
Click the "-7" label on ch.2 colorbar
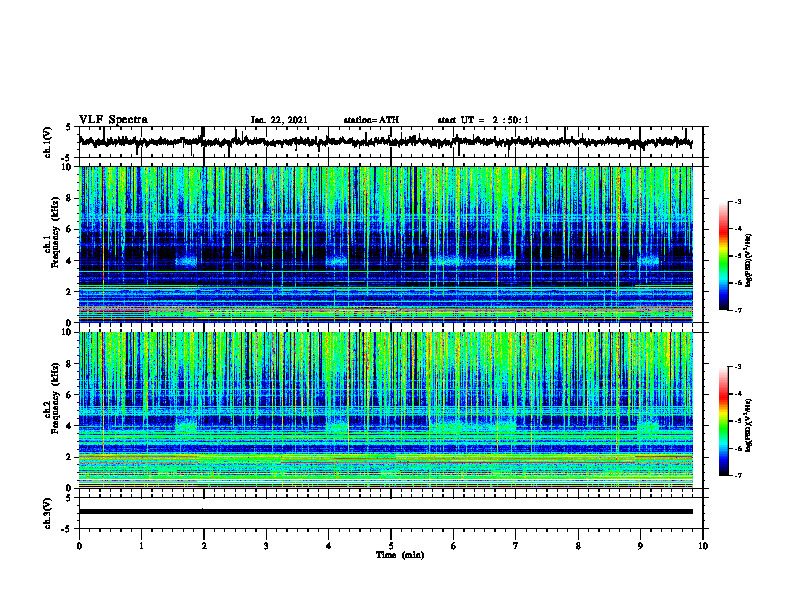coord(738,475)
